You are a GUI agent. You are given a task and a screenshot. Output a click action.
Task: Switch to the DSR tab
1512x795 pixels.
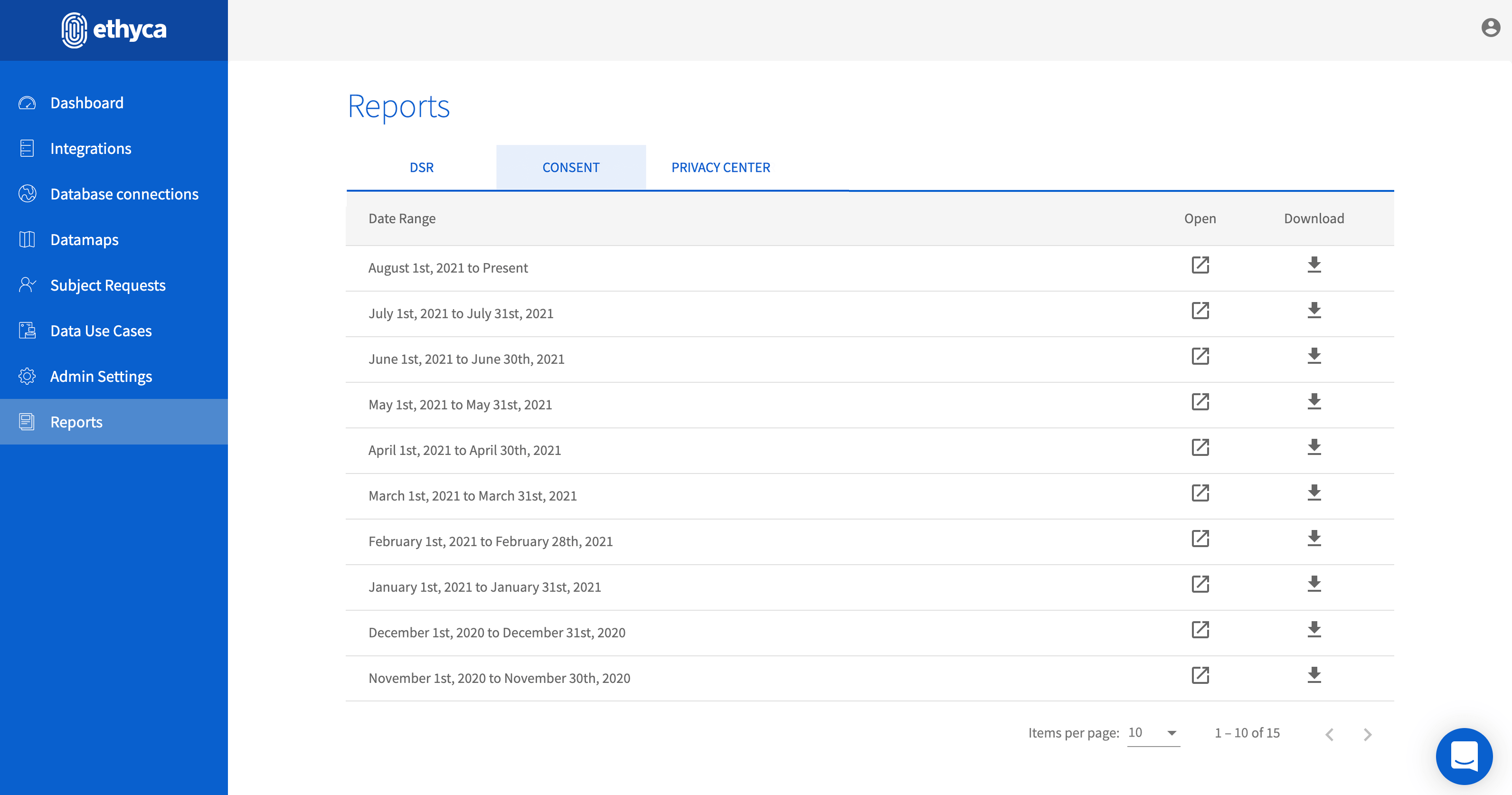421,167
